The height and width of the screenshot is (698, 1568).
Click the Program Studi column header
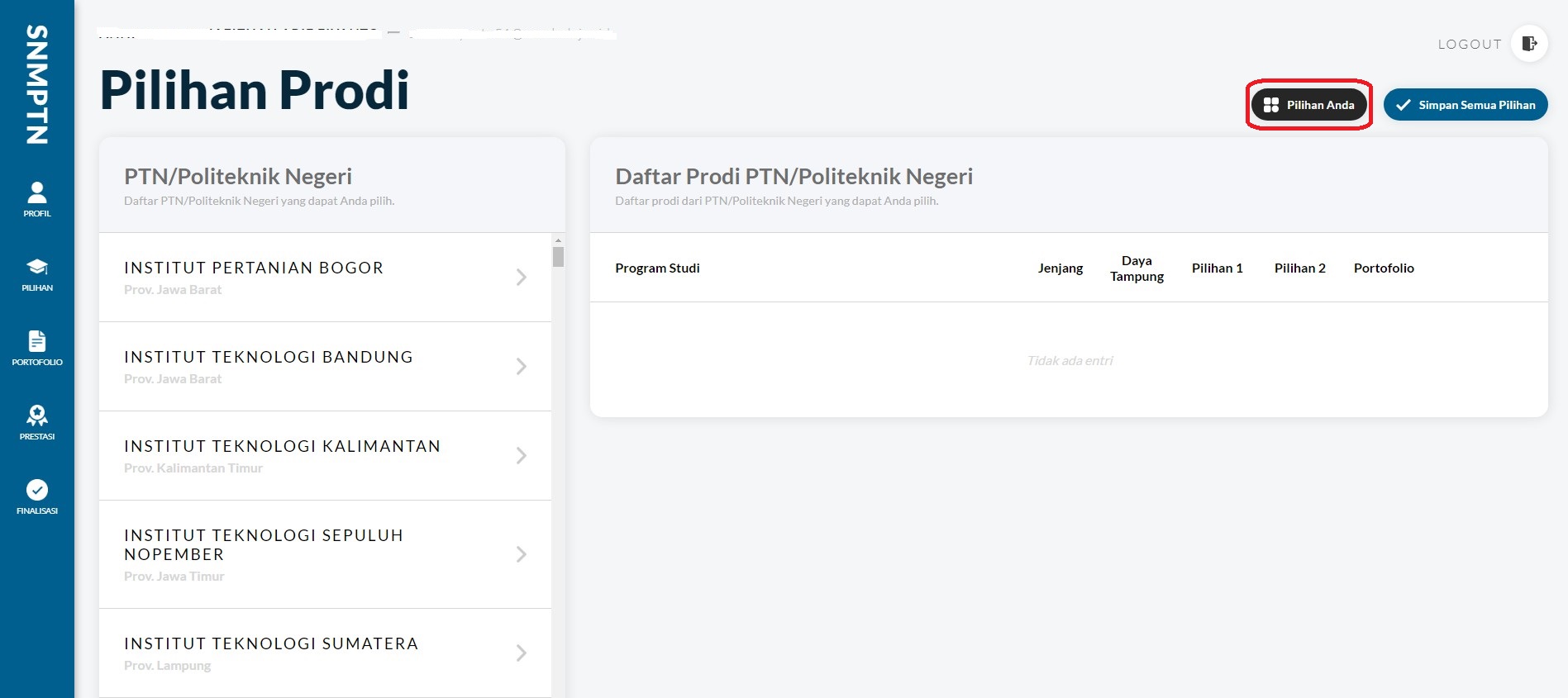(657, 268)
